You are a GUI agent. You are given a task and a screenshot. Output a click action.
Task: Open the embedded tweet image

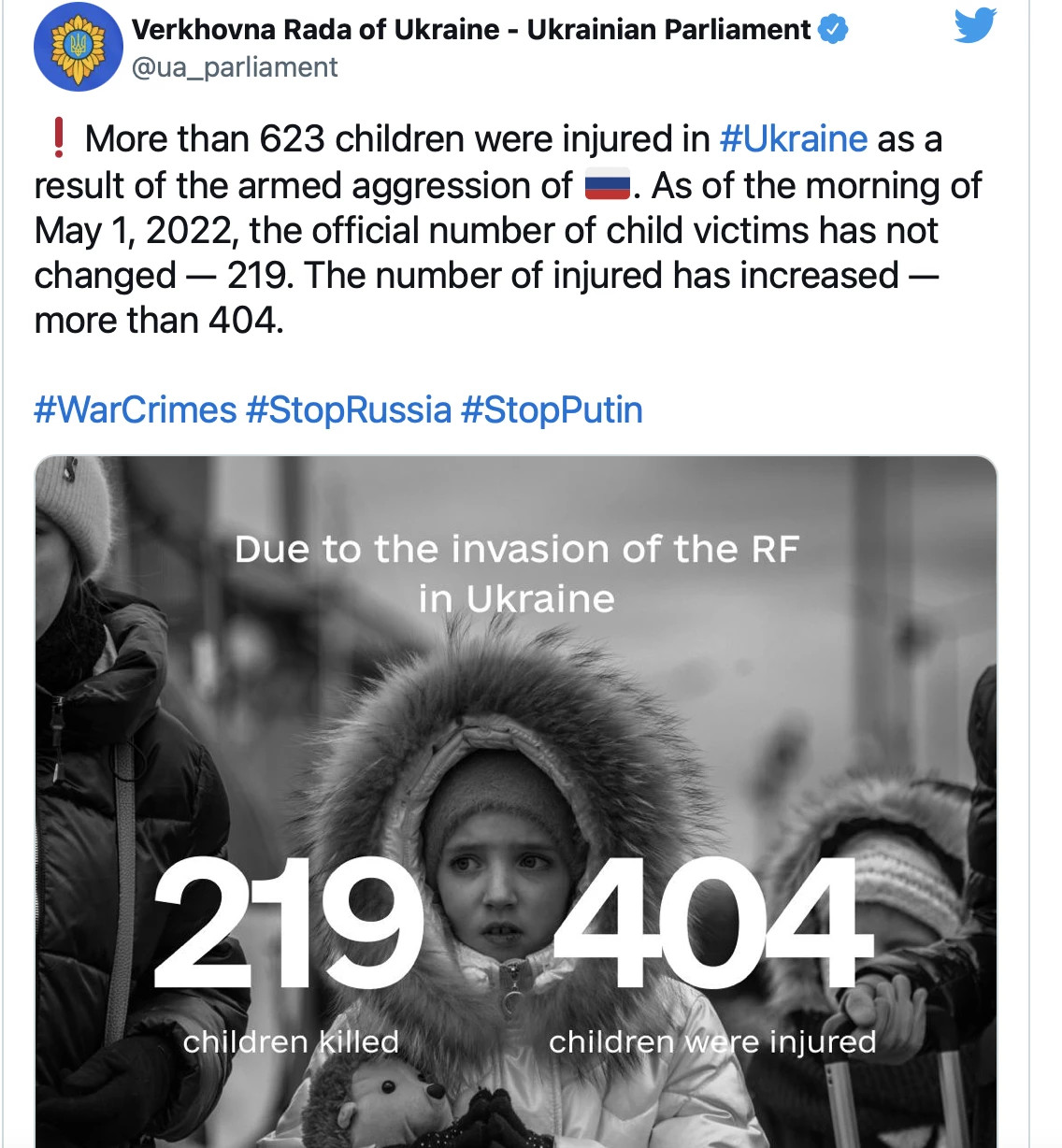pos(516,802)
